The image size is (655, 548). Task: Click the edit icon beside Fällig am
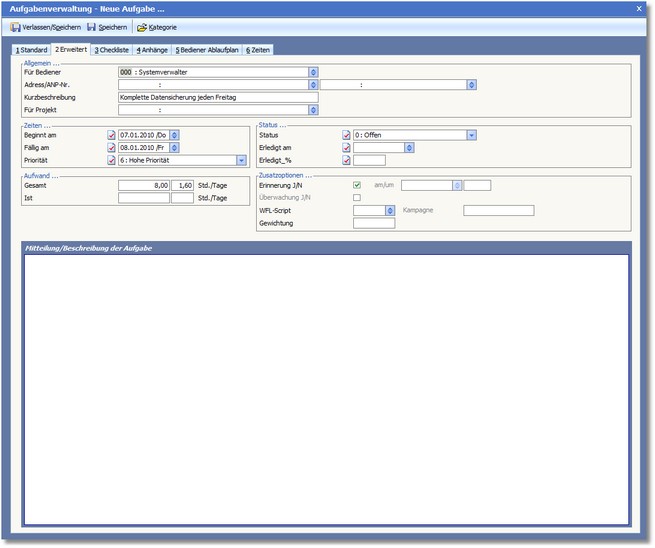[111, 147]
